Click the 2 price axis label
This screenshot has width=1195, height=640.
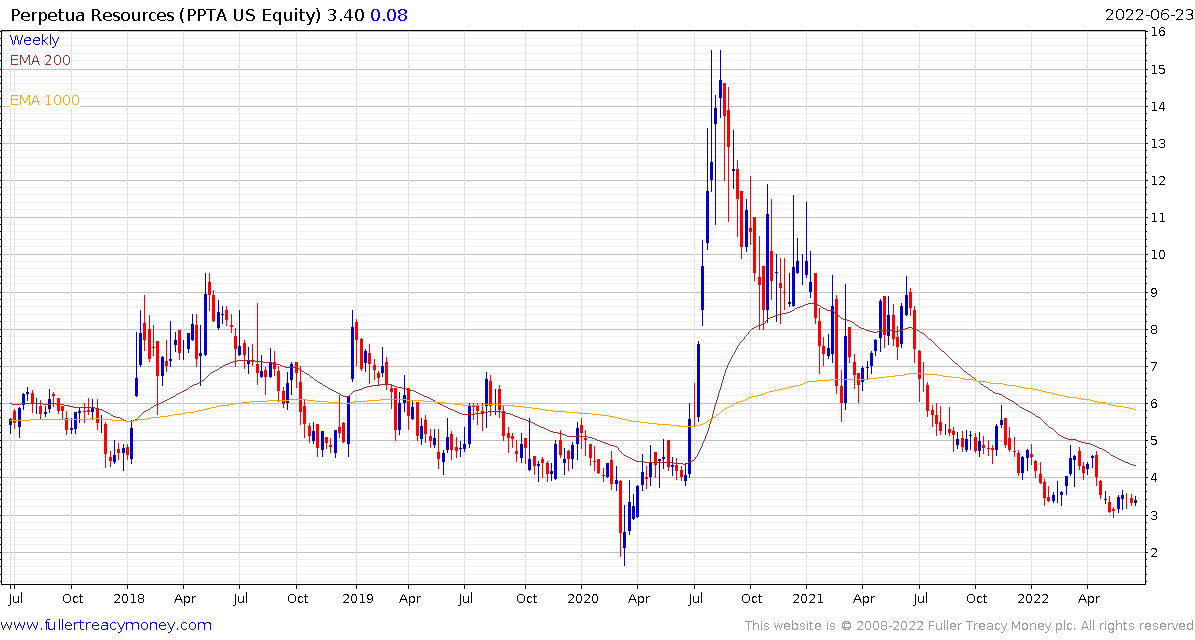[1155, 553]
